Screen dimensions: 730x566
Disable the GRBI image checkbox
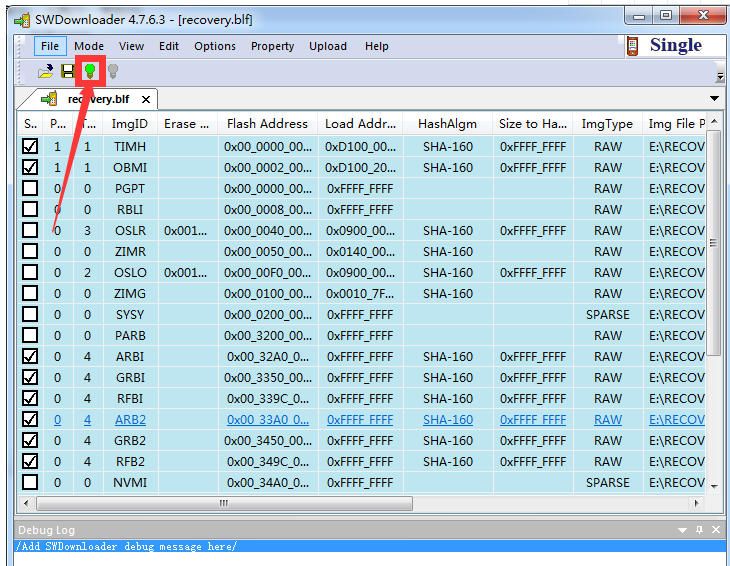pos(30,377)
